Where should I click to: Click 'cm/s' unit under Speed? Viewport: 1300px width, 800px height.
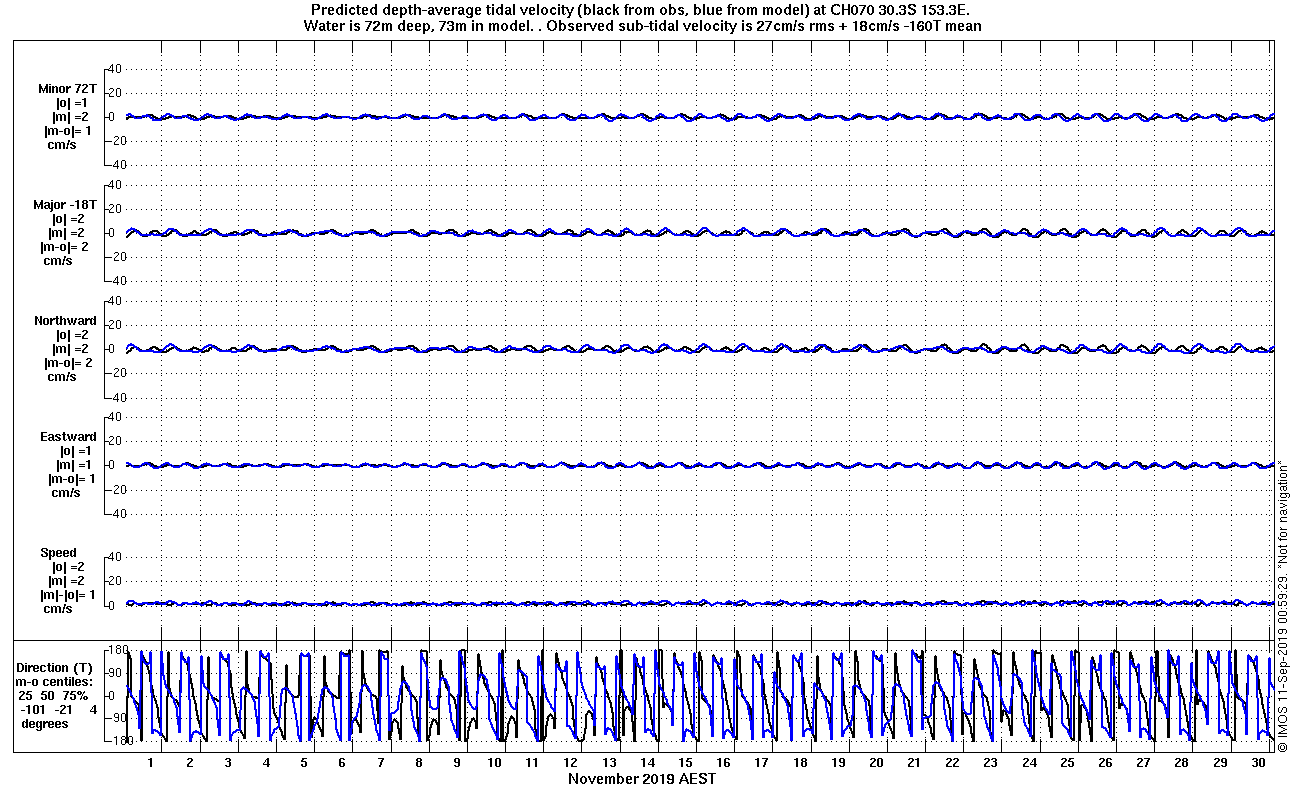tap(57, 609)
